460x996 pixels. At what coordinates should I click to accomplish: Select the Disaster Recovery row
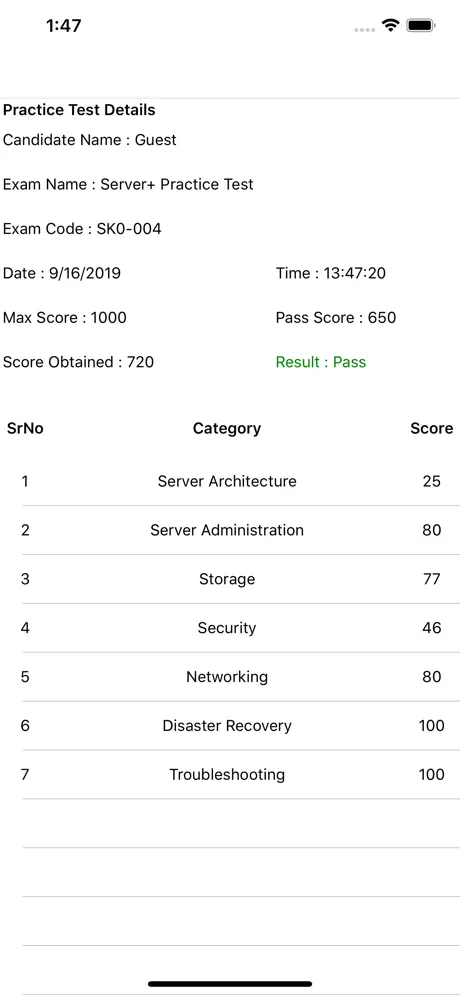(230, 725)
